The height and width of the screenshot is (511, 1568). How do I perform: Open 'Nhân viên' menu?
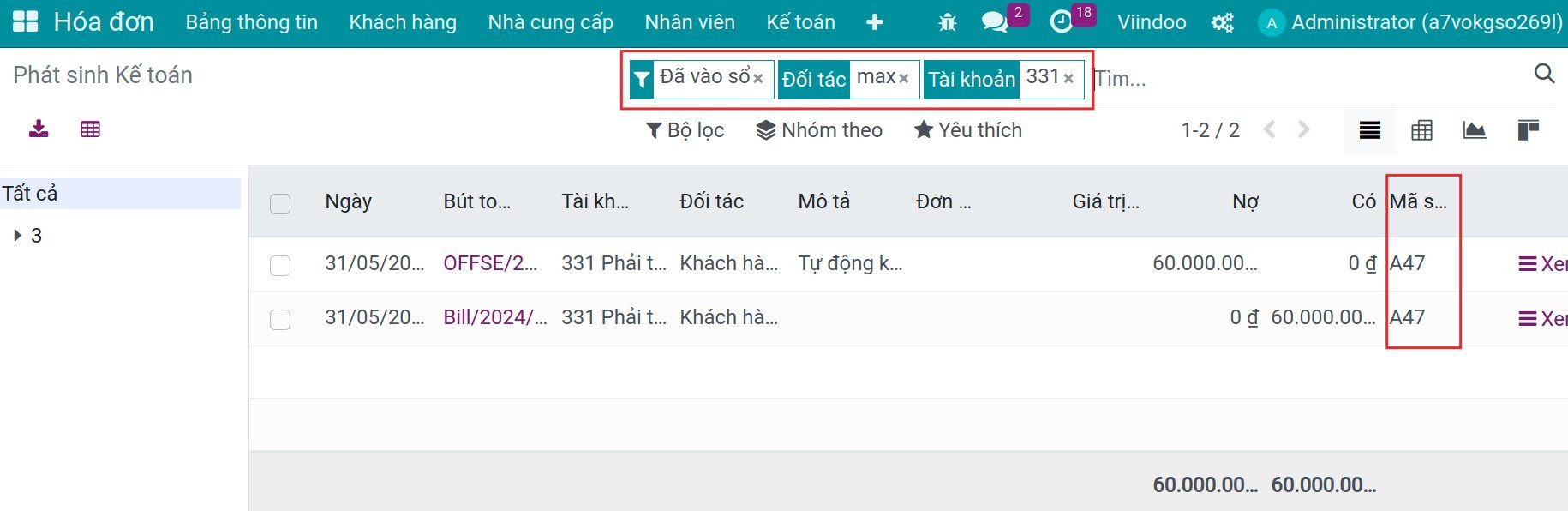click(x=690, y=22)
